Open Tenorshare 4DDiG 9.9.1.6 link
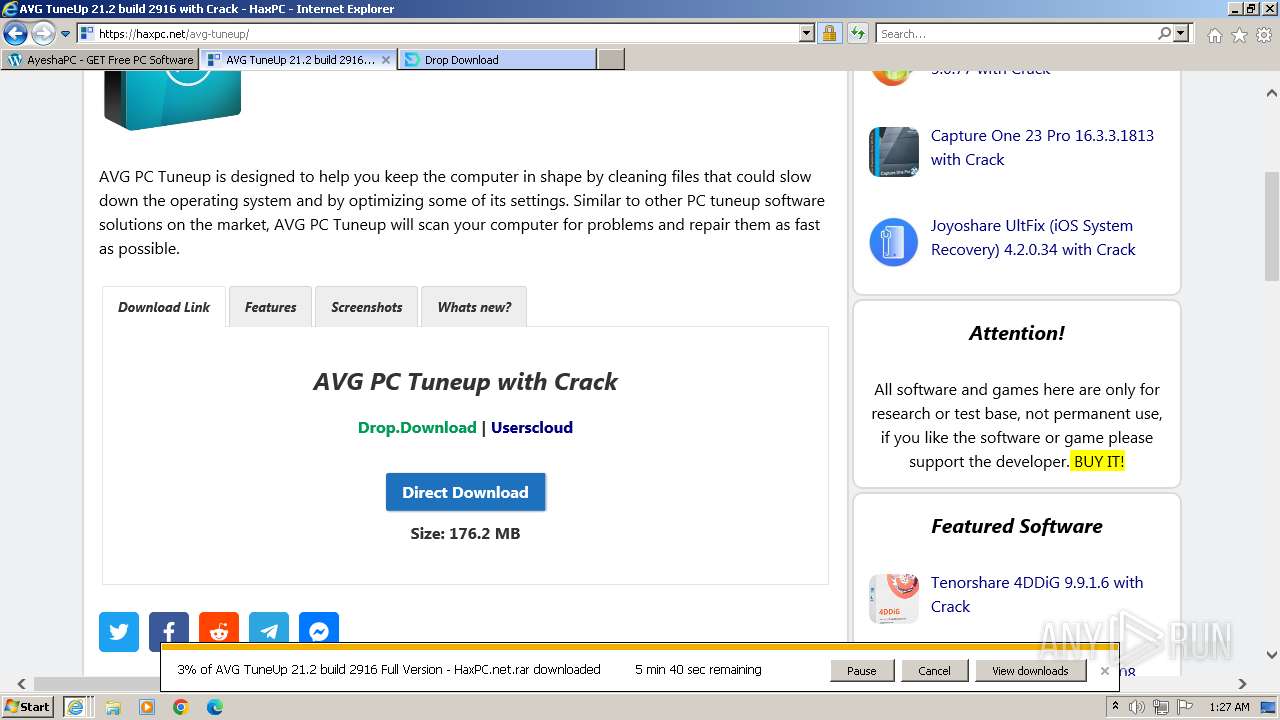Screen dimensions: 1280x720 [x=1037, y=594]
